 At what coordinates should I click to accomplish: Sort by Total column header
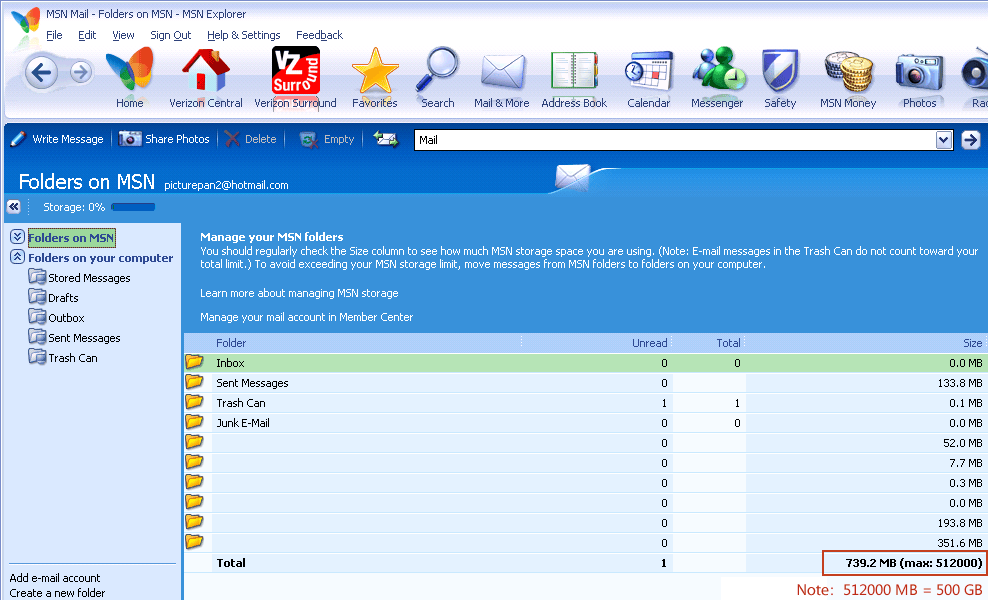tap(728, 343)
